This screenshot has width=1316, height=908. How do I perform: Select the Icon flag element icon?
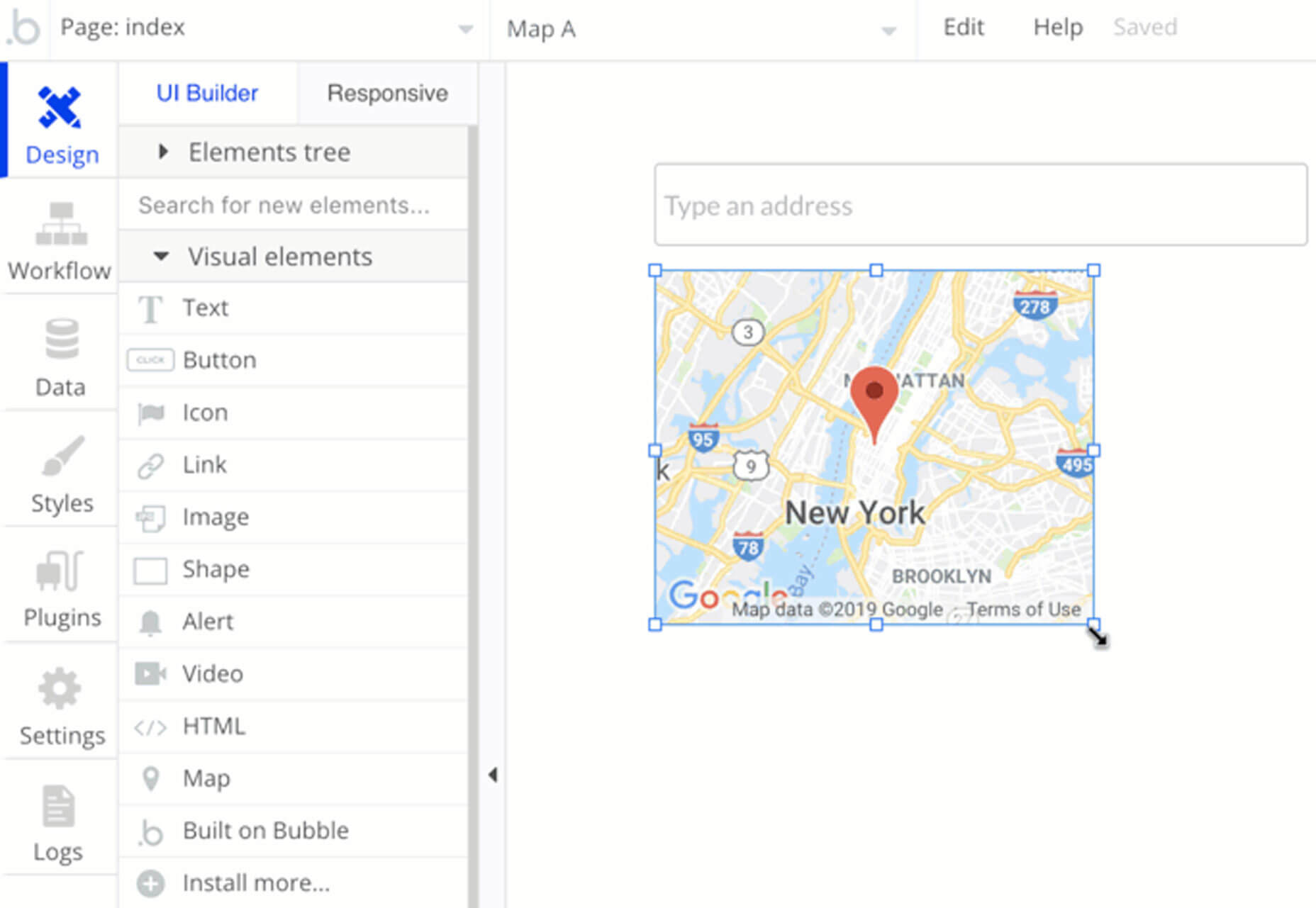150,413
